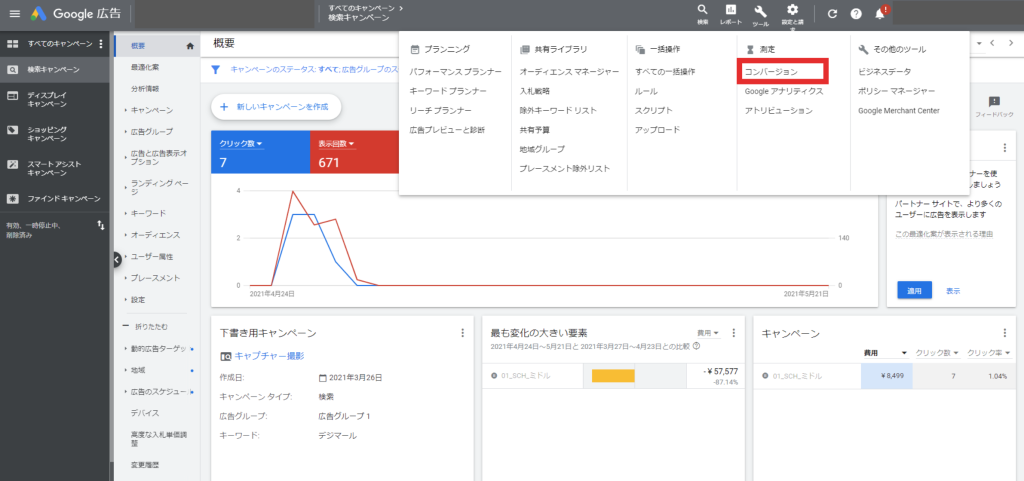Image resolution: width=1024 pixels, height=481 pixels.
Task: Open 費用 dropdown in 最も変化の大きい要素 card
Action: pos(707,333)
